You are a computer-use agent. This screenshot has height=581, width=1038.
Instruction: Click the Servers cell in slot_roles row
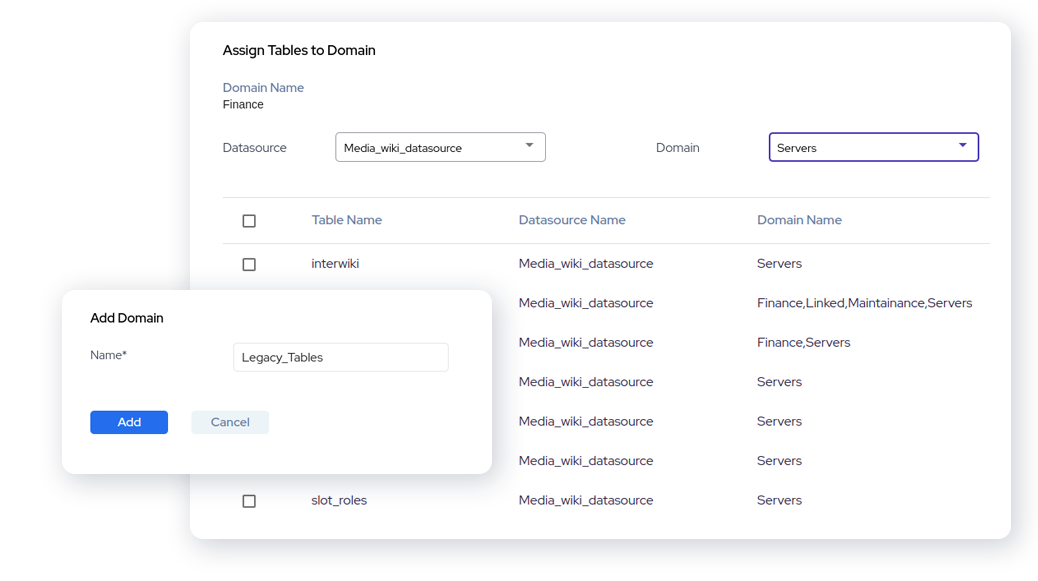[779, 500]
